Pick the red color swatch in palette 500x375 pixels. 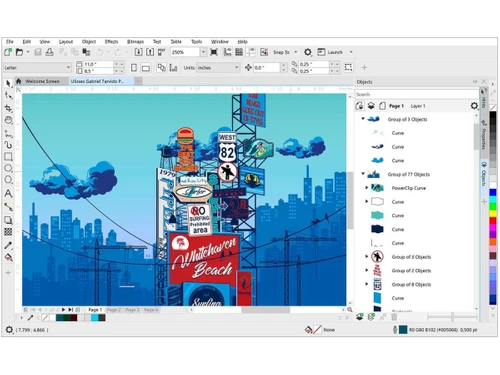(492, 220)
